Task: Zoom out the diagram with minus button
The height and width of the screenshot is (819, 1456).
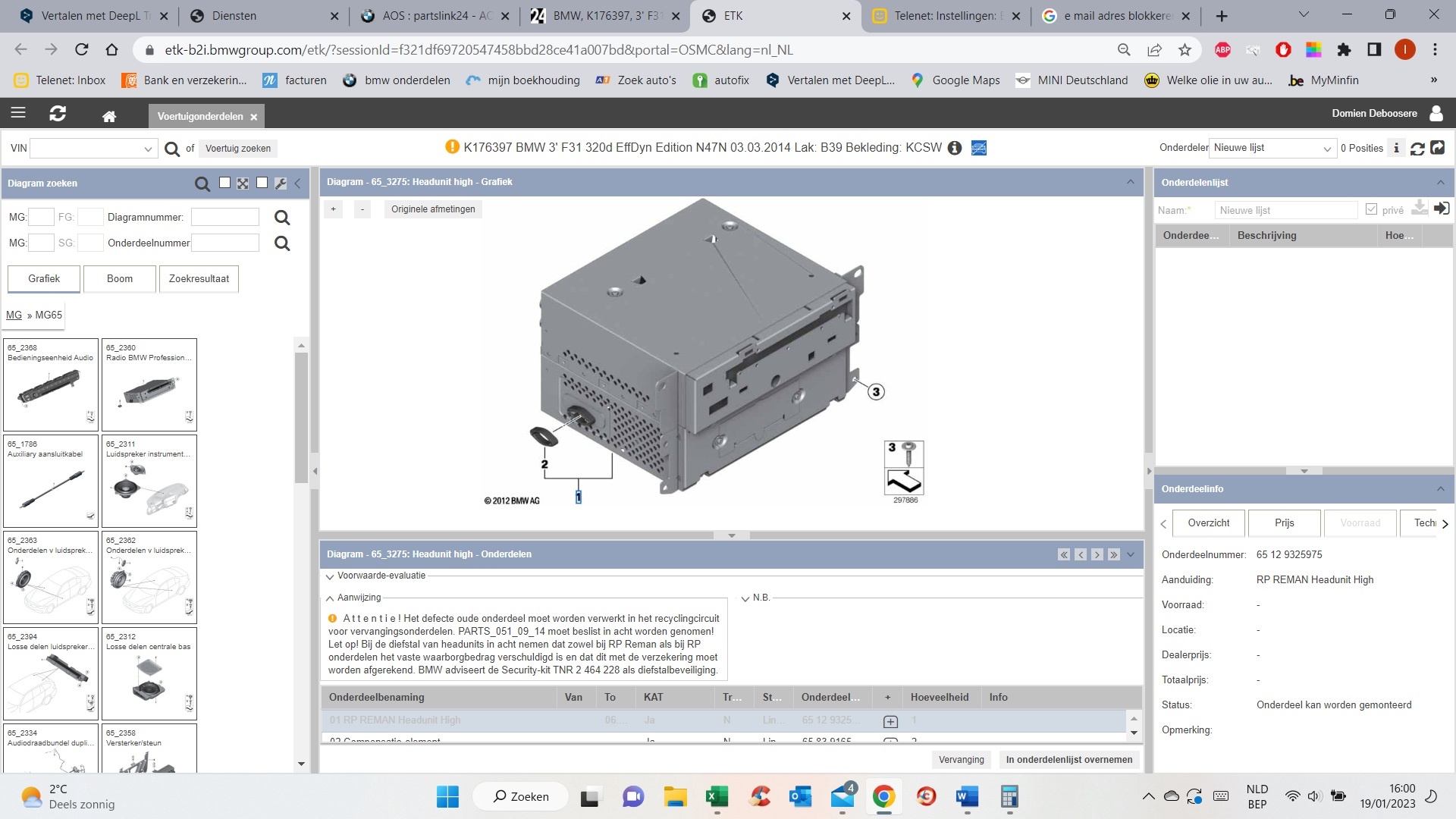Action: 362,209
